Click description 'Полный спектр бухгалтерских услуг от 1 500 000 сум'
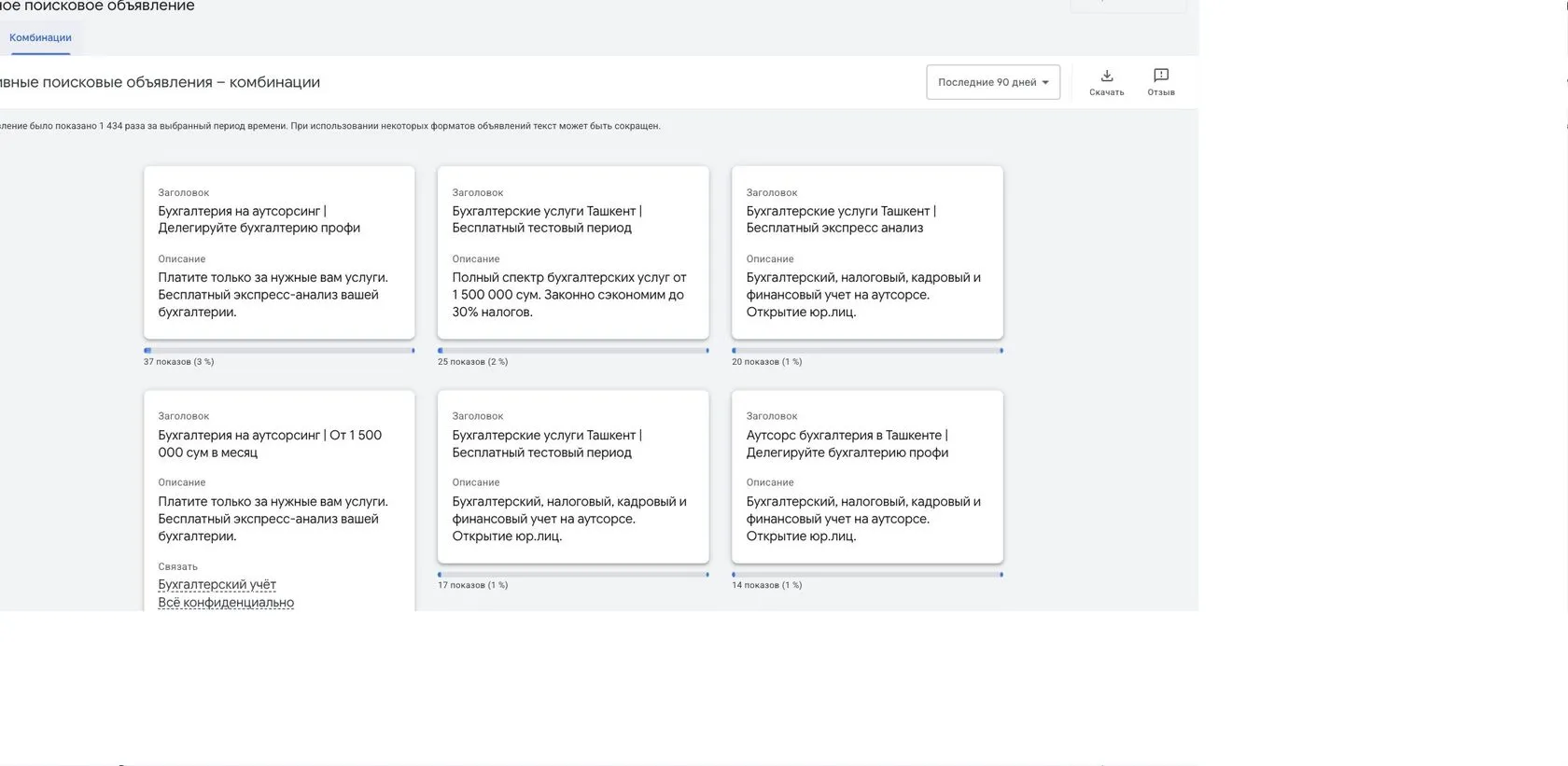 tap(569, 295)
